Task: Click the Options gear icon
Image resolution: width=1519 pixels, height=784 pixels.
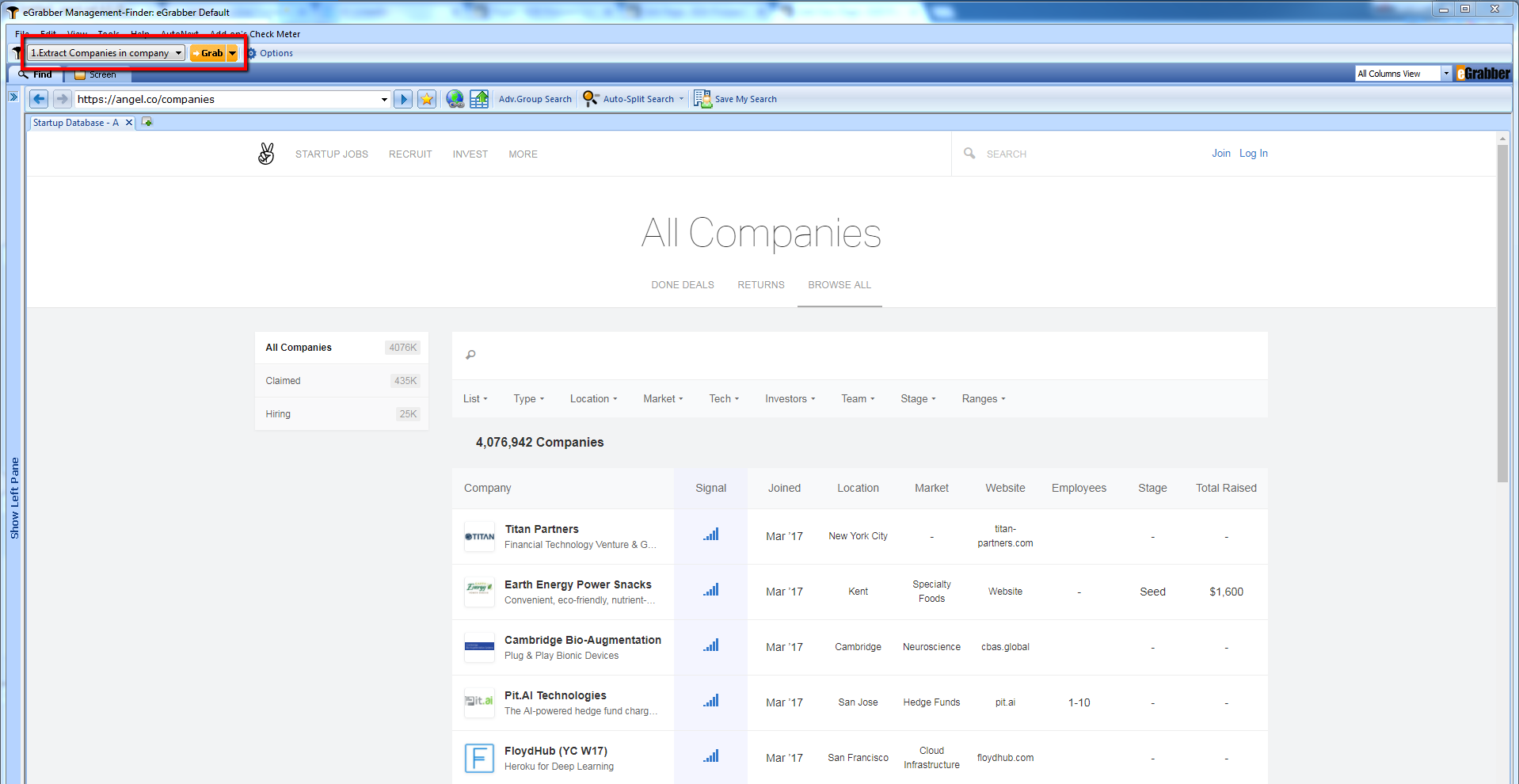Action: click(x=252, y=53)
